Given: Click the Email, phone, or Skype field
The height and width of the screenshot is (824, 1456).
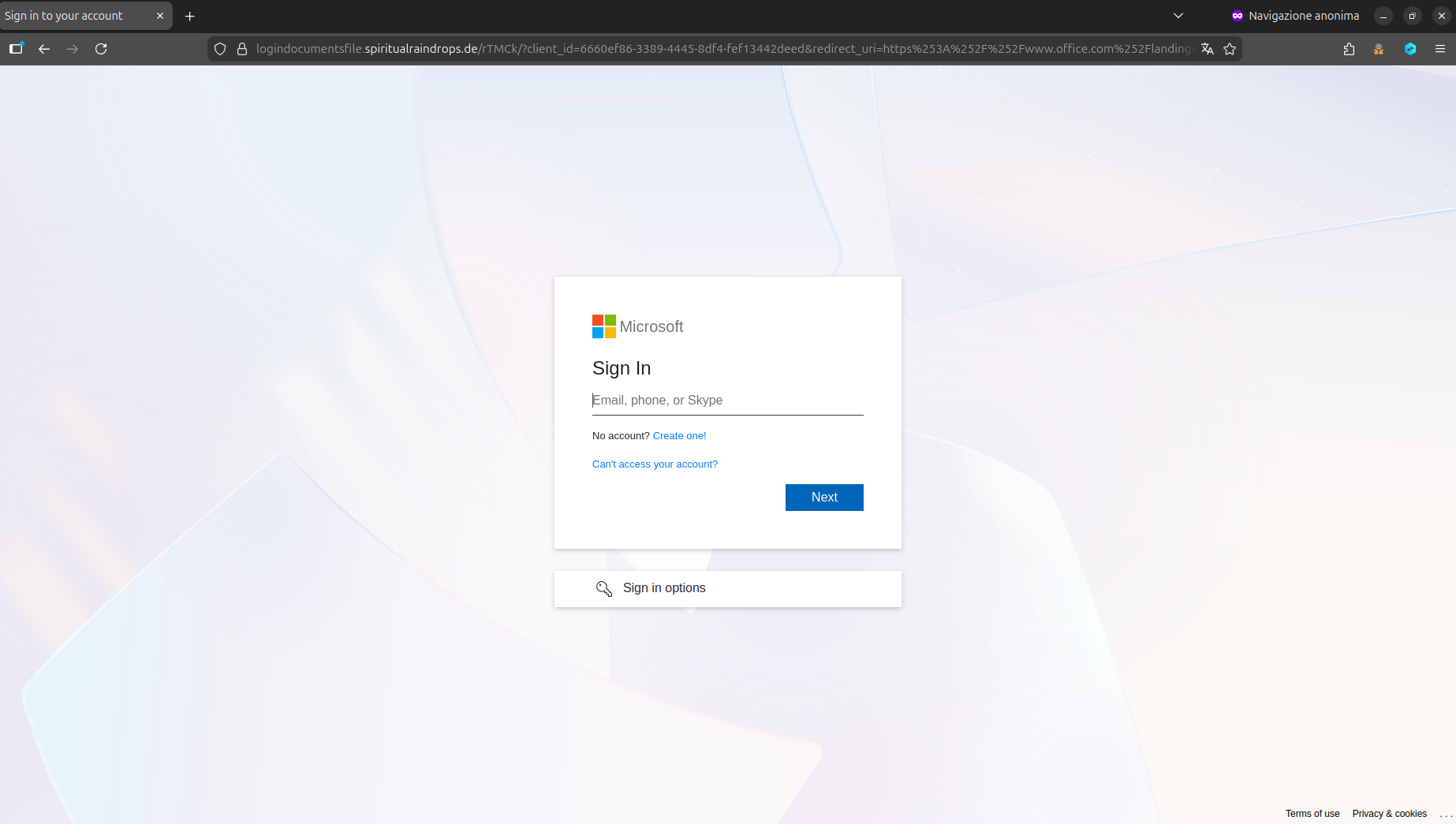Looking at the screenshot, I should (x=727, y=401).
